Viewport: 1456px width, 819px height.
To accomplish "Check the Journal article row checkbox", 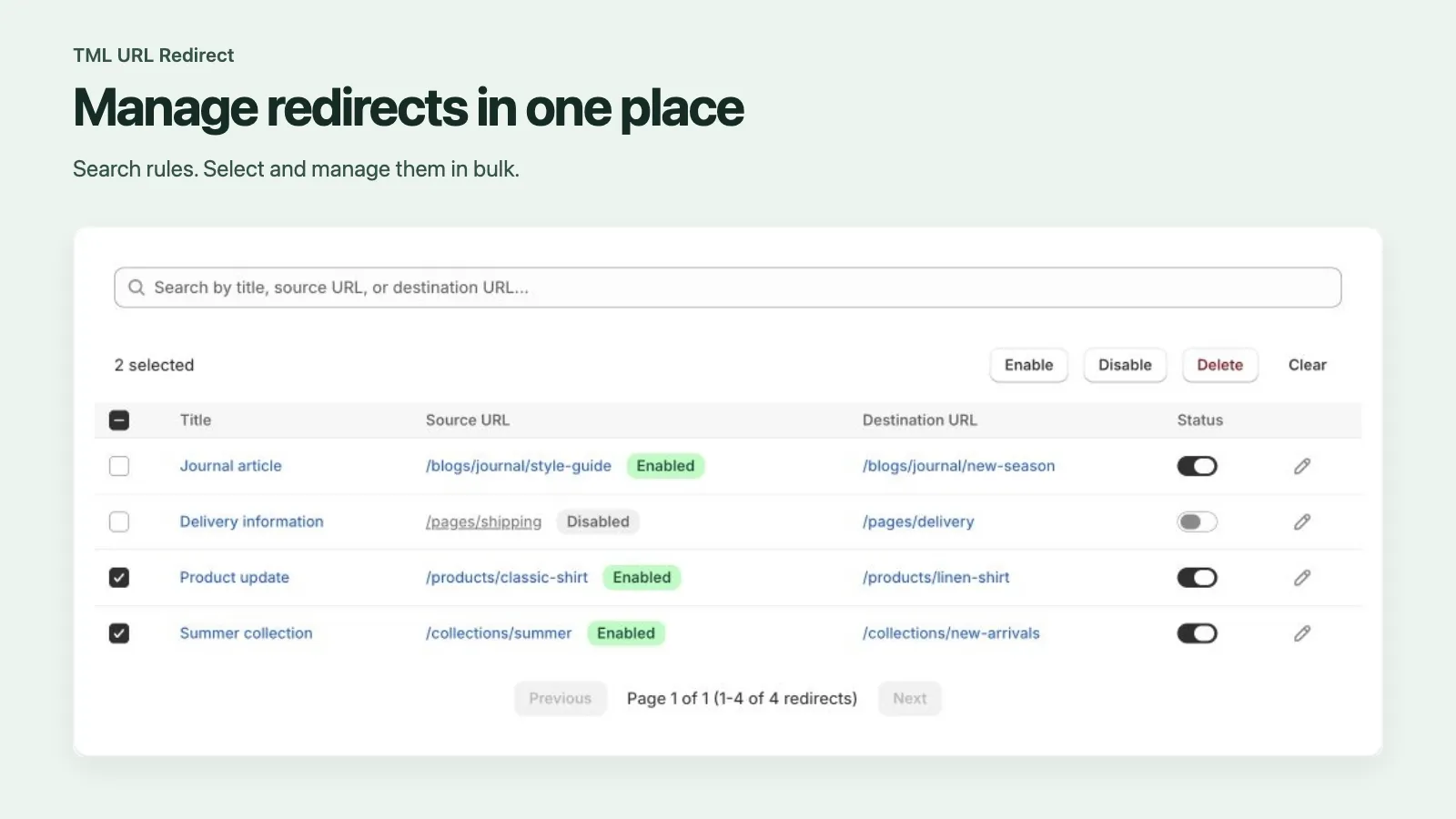I will [x=119, y=466].
